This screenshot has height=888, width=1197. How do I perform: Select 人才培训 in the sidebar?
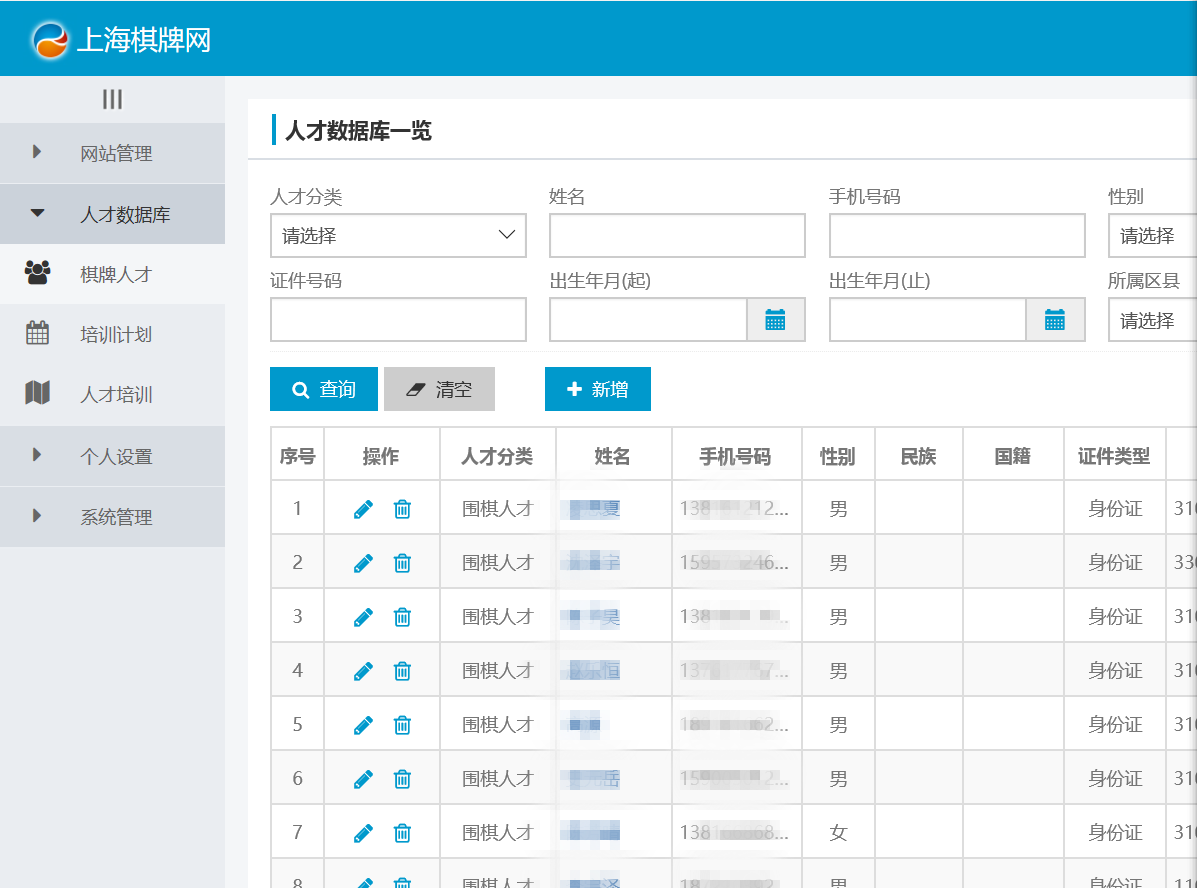point(115,395)
